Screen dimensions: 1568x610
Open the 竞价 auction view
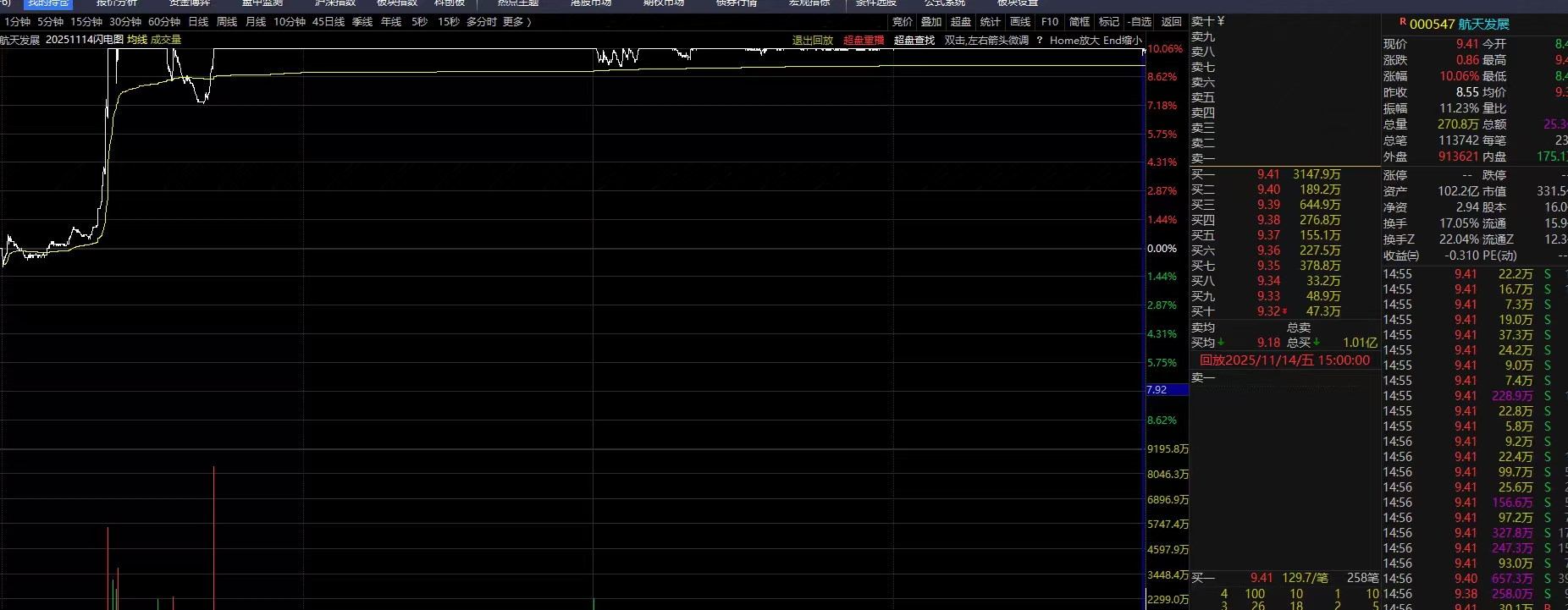(x=903, y=22)
